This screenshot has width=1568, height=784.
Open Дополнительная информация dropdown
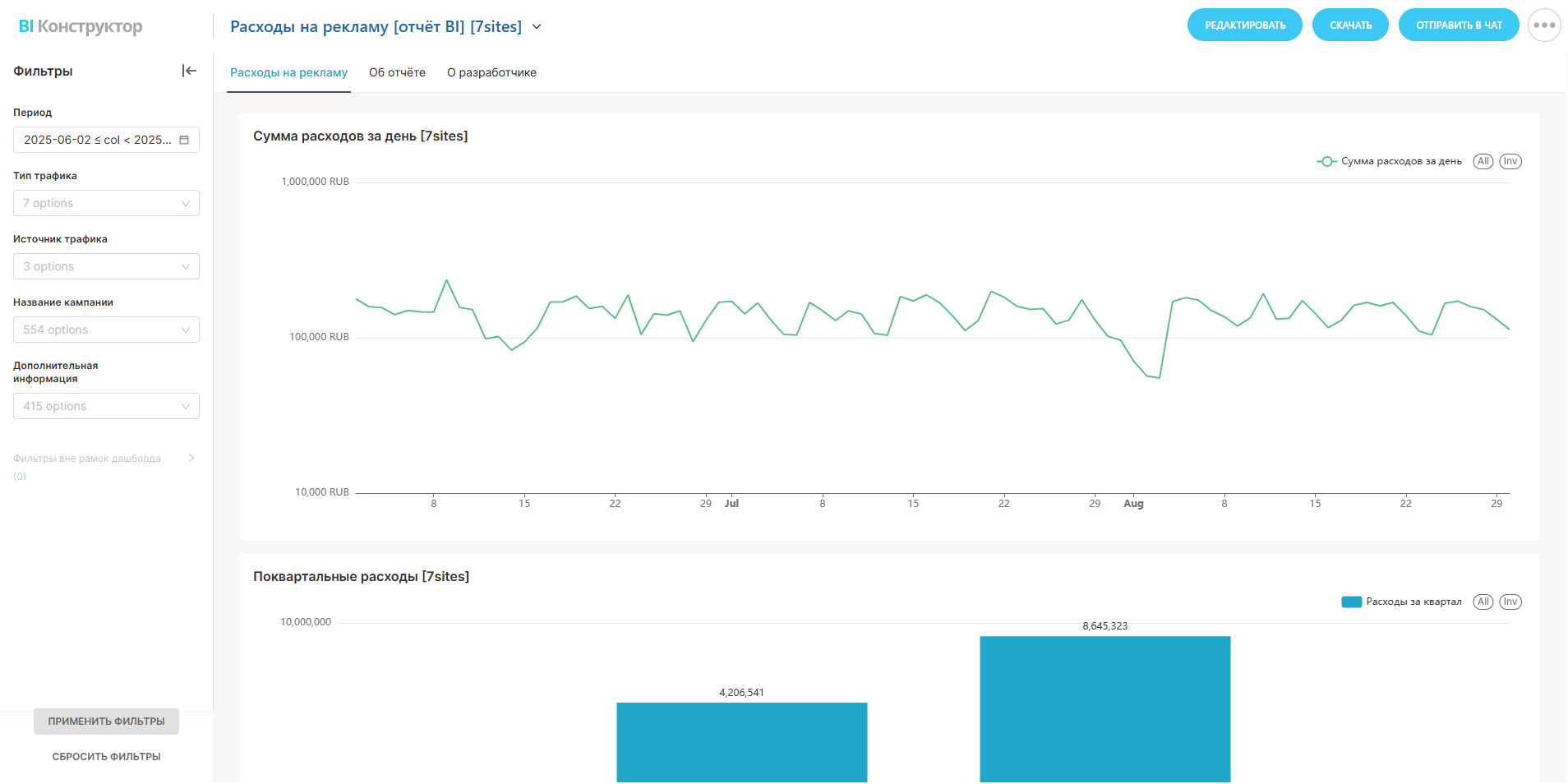106,406
